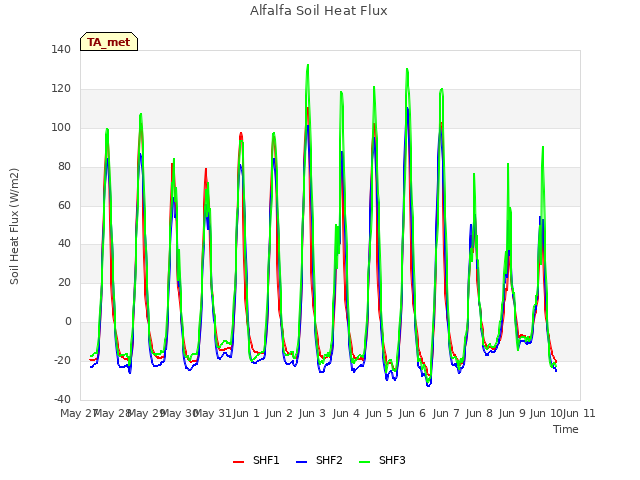Toggle SHF2 series in legend
This screenshot has width=640, height=480.
point(319,461)
